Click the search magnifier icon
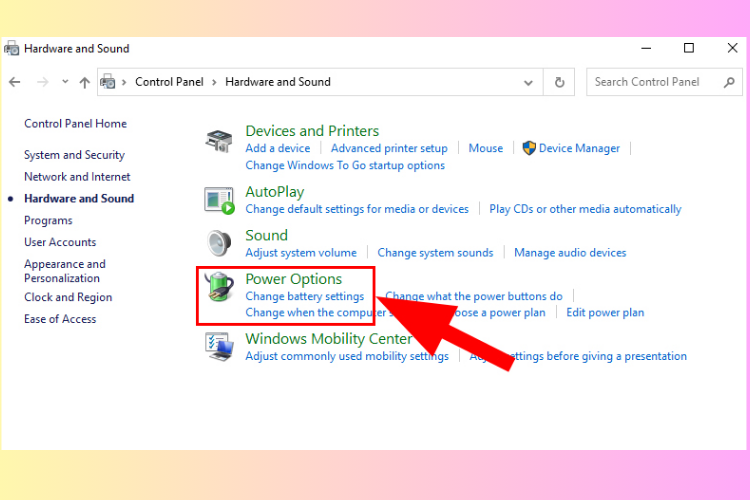This screenshot has height=500, width=750. pos(729,82)
